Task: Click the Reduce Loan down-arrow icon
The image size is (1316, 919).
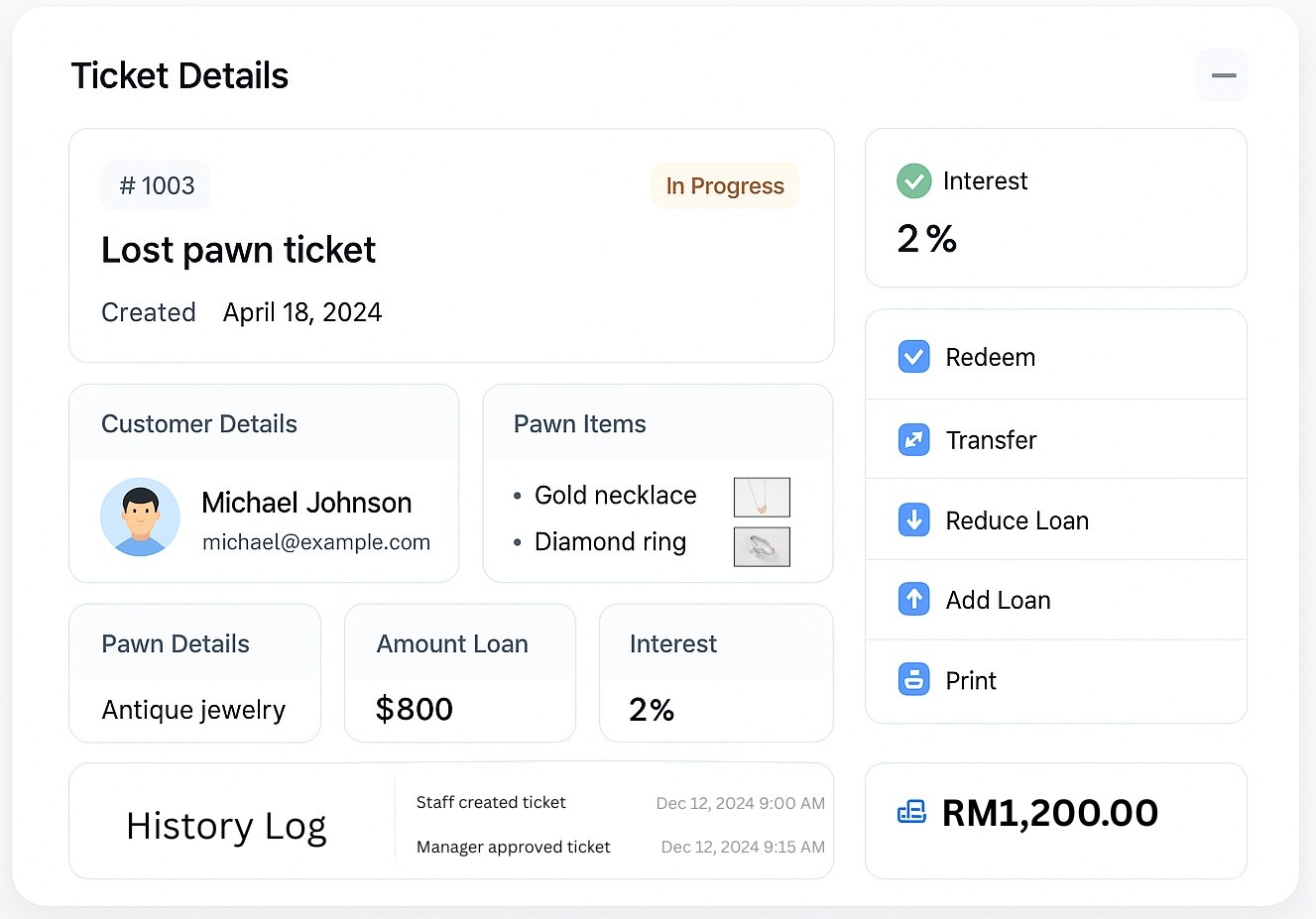Action: (913, 519)
